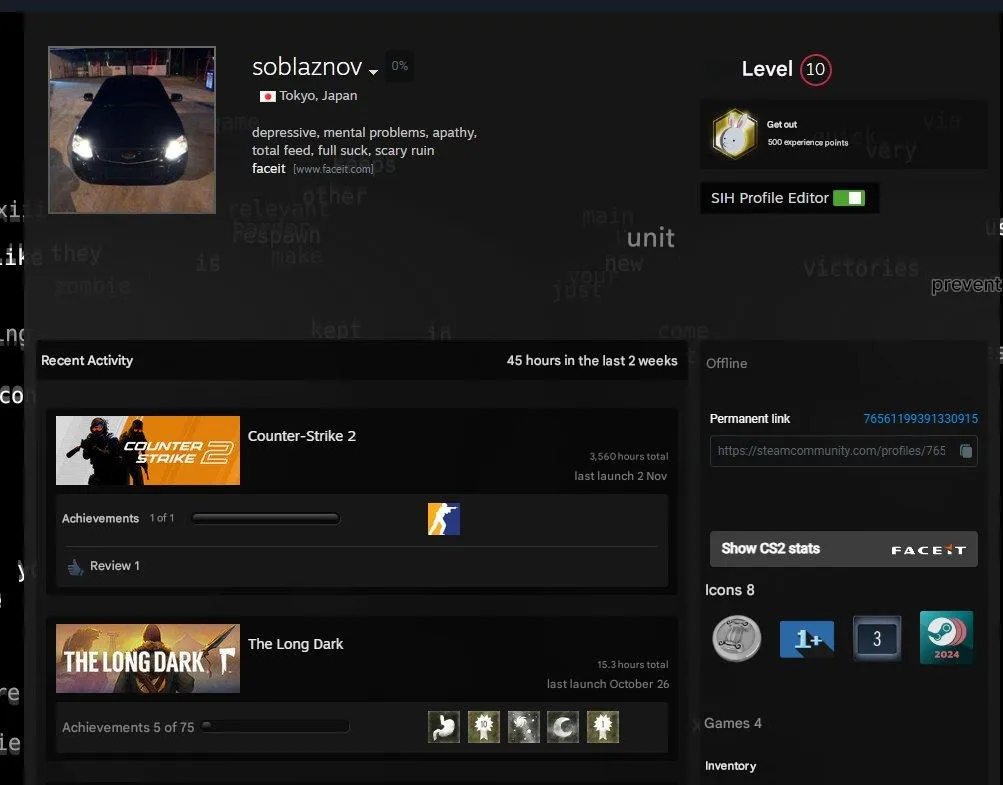The image size is (1003, 785).
Task: Click the crescent moon achievement icon
Action: (x=562, y=726)
